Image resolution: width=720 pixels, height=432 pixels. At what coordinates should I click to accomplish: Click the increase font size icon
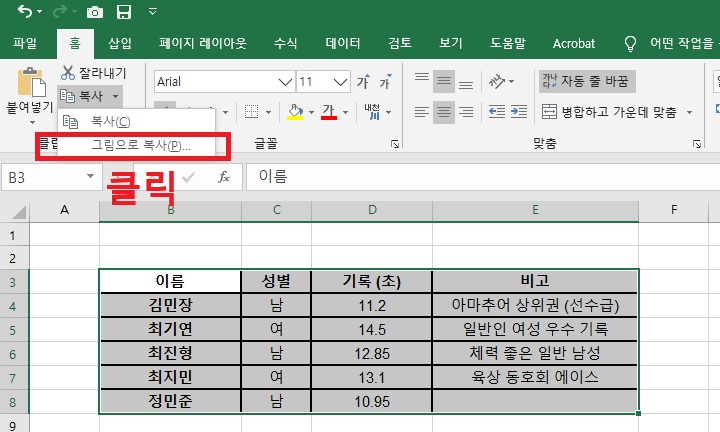(x=363, y=81)
